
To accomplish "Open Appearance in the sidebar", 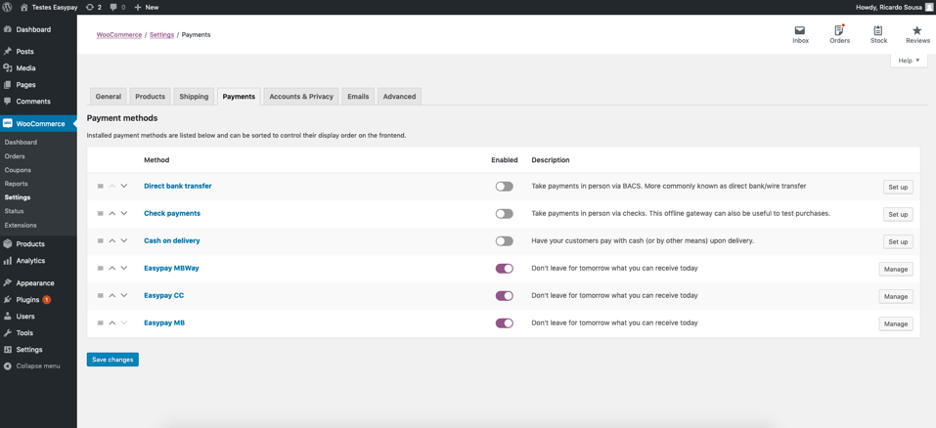I will (x=38, y=283).
